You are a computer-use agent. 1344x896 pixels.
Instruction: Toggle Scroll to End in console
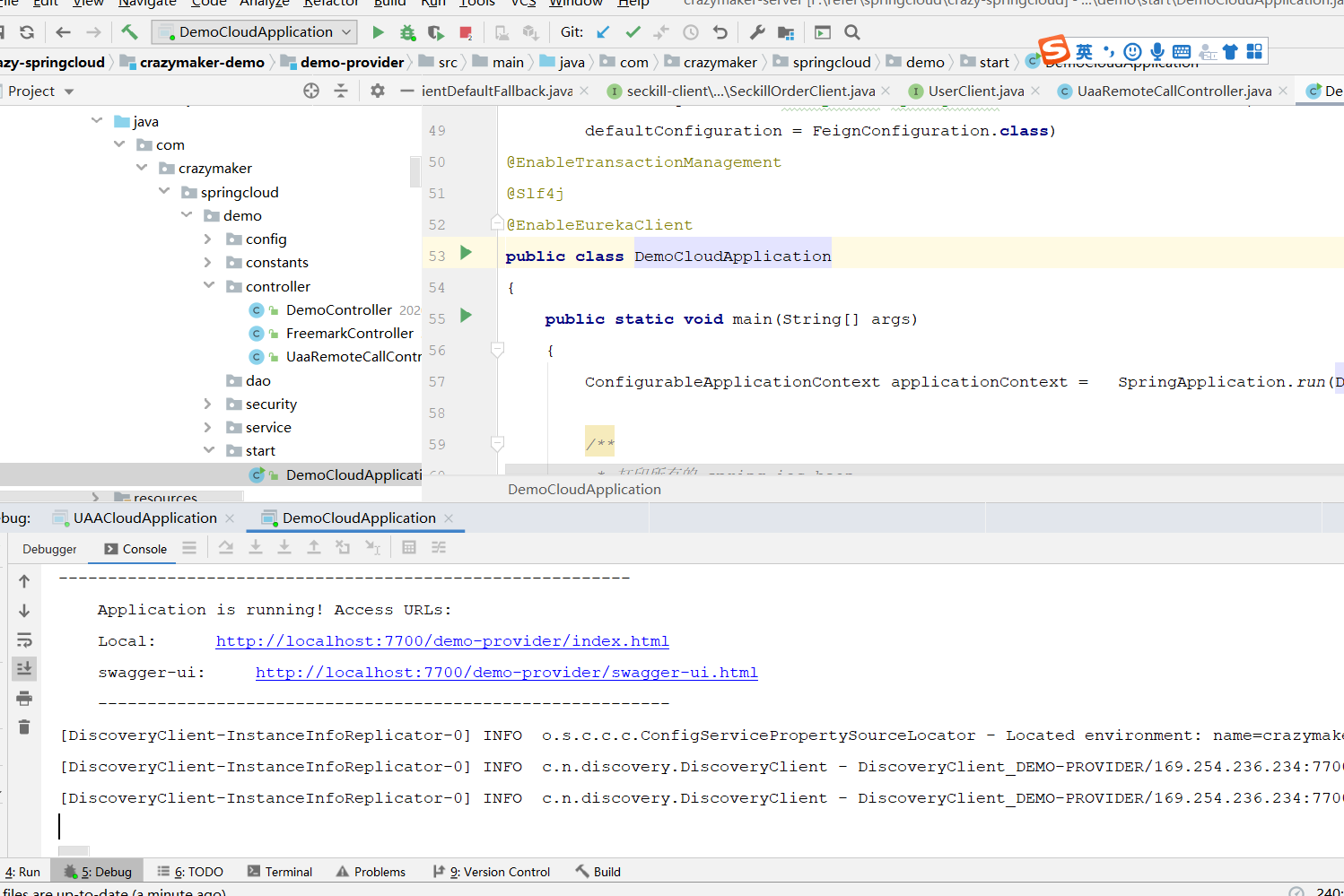[24, 668]
